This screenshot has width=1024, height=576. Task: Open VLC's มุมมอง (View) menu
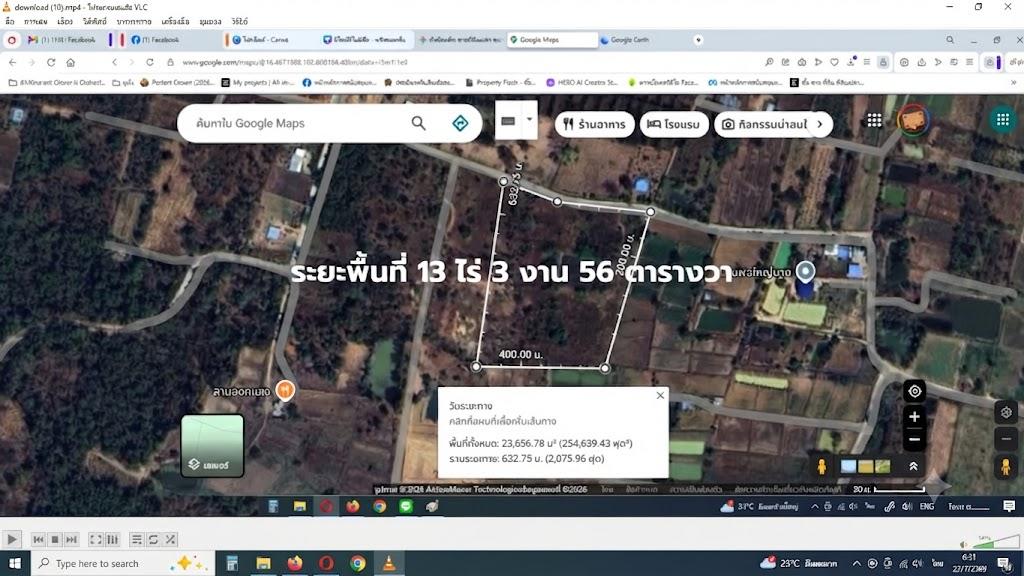210,22
